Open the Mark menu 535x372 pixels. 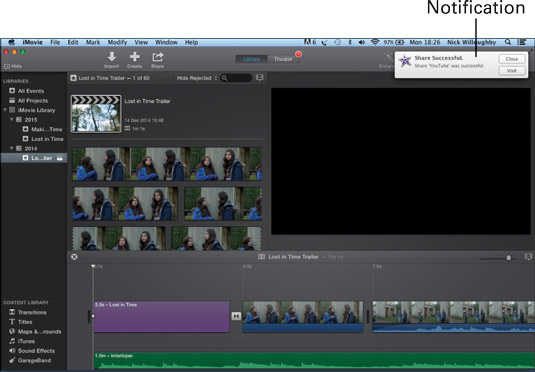(x=93, y=42)
